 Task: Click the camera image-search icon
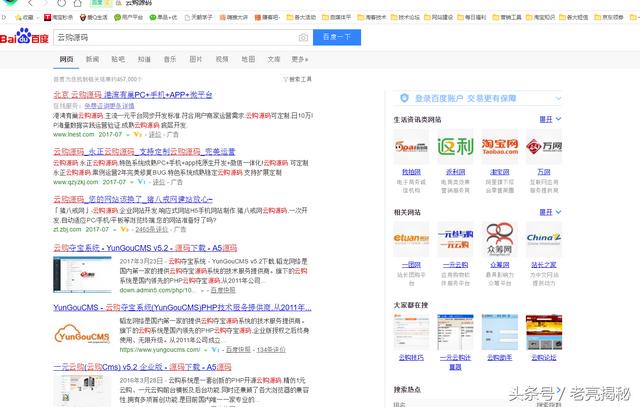303,38
